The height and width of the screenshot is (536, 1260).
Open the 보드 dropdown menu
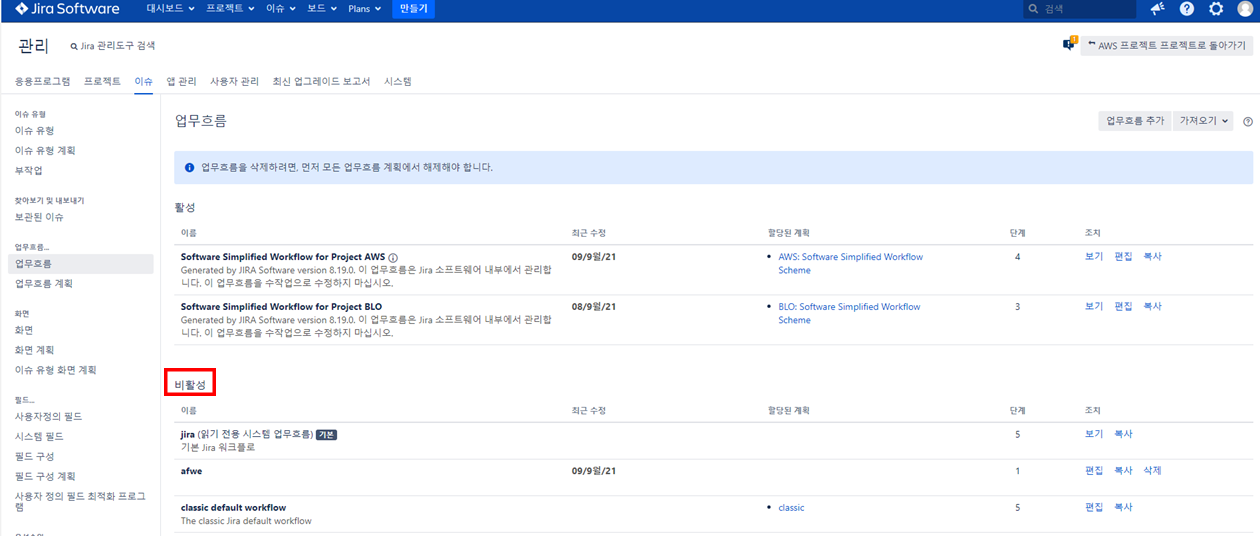321,9
